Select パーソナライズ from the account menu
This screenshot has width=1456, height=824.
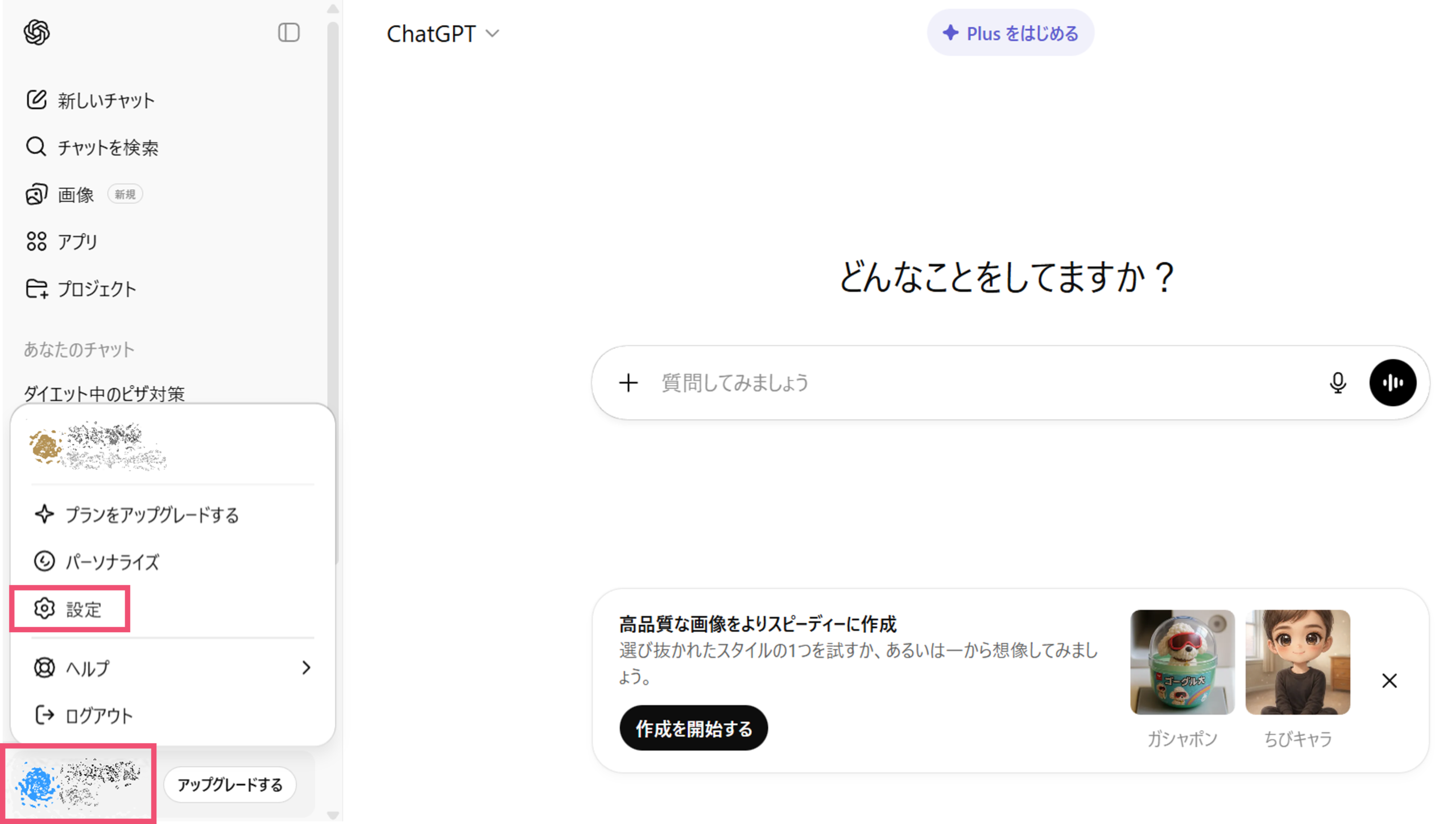click(x=112, y=562)
